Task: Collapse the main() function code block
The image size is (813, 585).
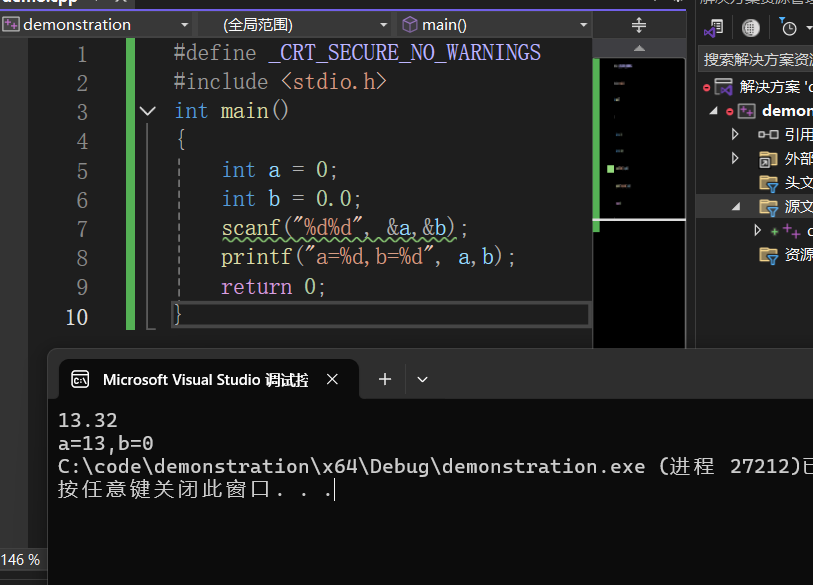Action: click(x=147, y=111)
